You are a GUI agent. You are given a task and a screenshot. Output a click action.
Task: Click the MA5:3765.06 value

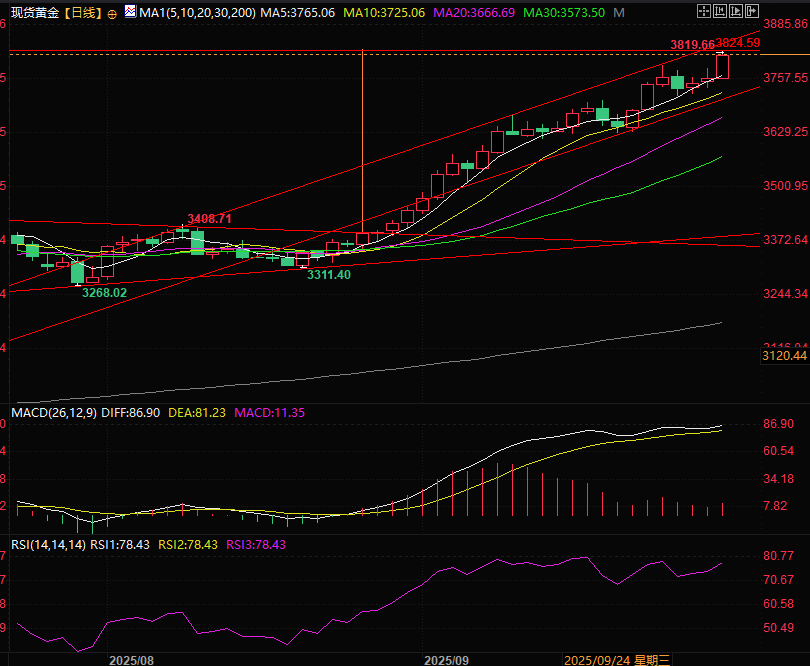298,13
